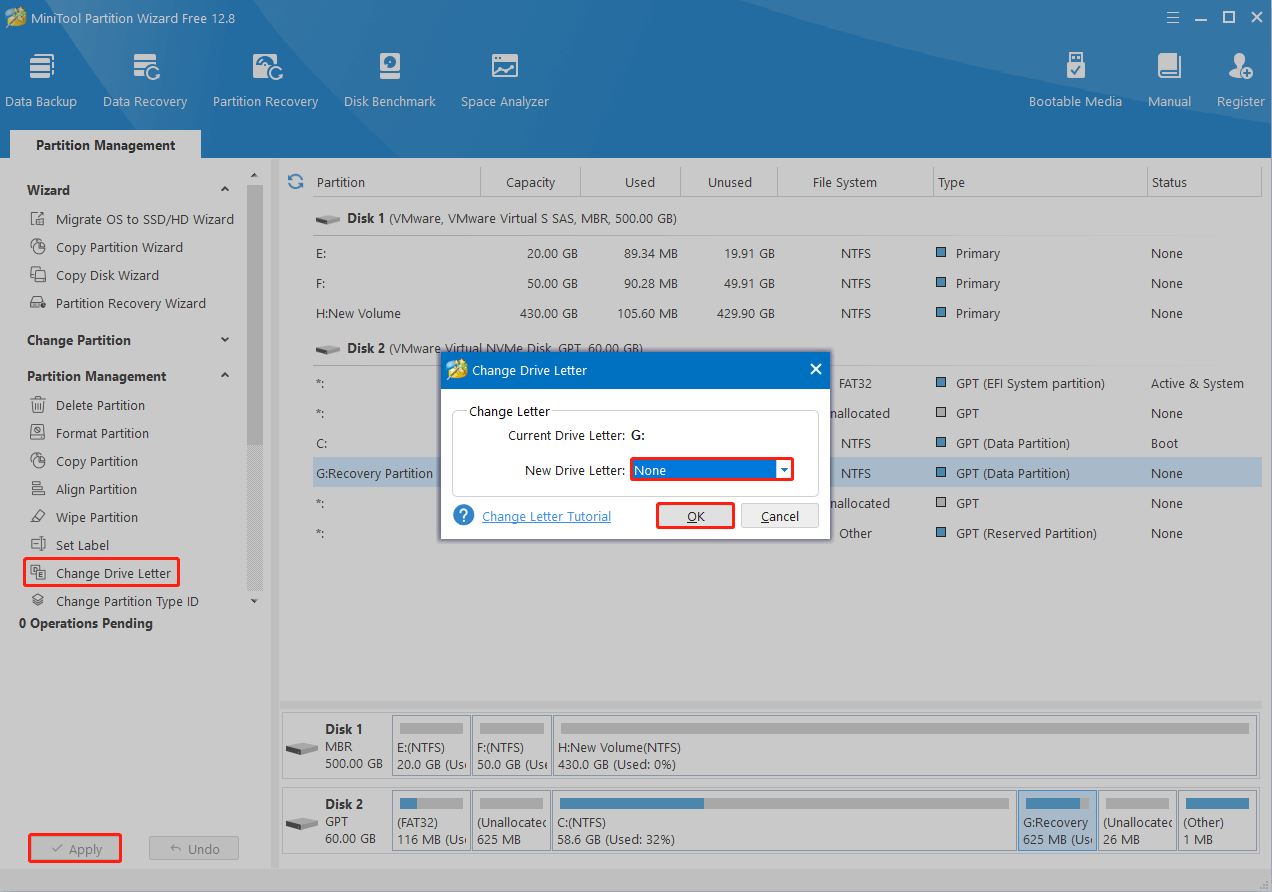
Task: Select the 26 MB Unallocated block in the disk map
Action: 1137,821
